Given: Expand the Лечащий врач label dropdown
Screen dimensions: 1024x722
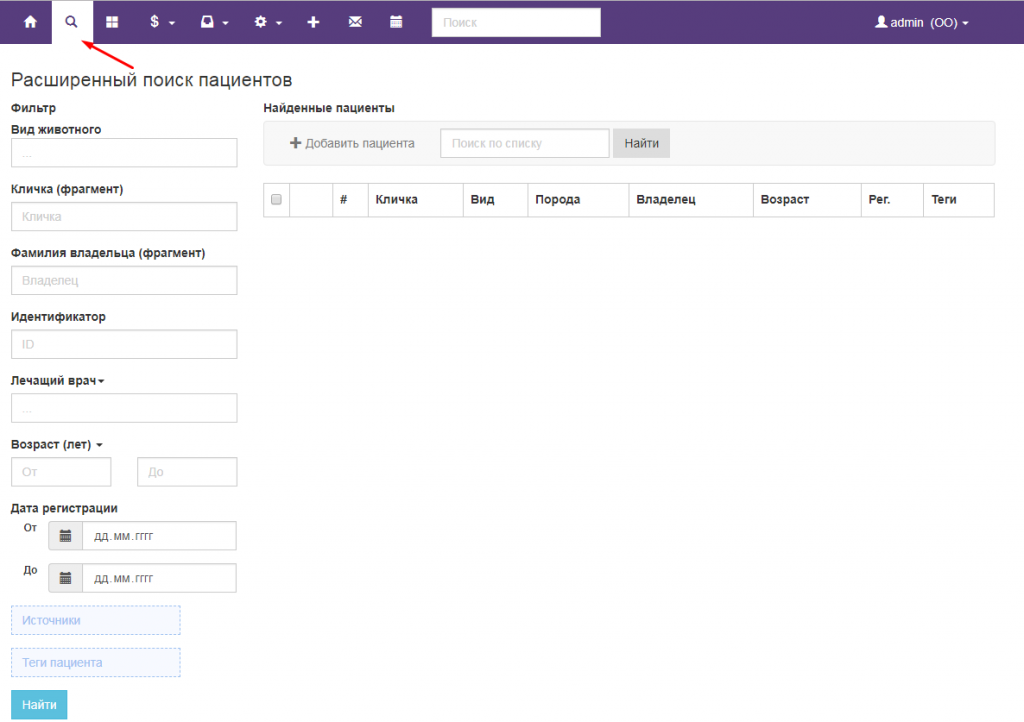Looking at the screenshot, I should point(57,381).
